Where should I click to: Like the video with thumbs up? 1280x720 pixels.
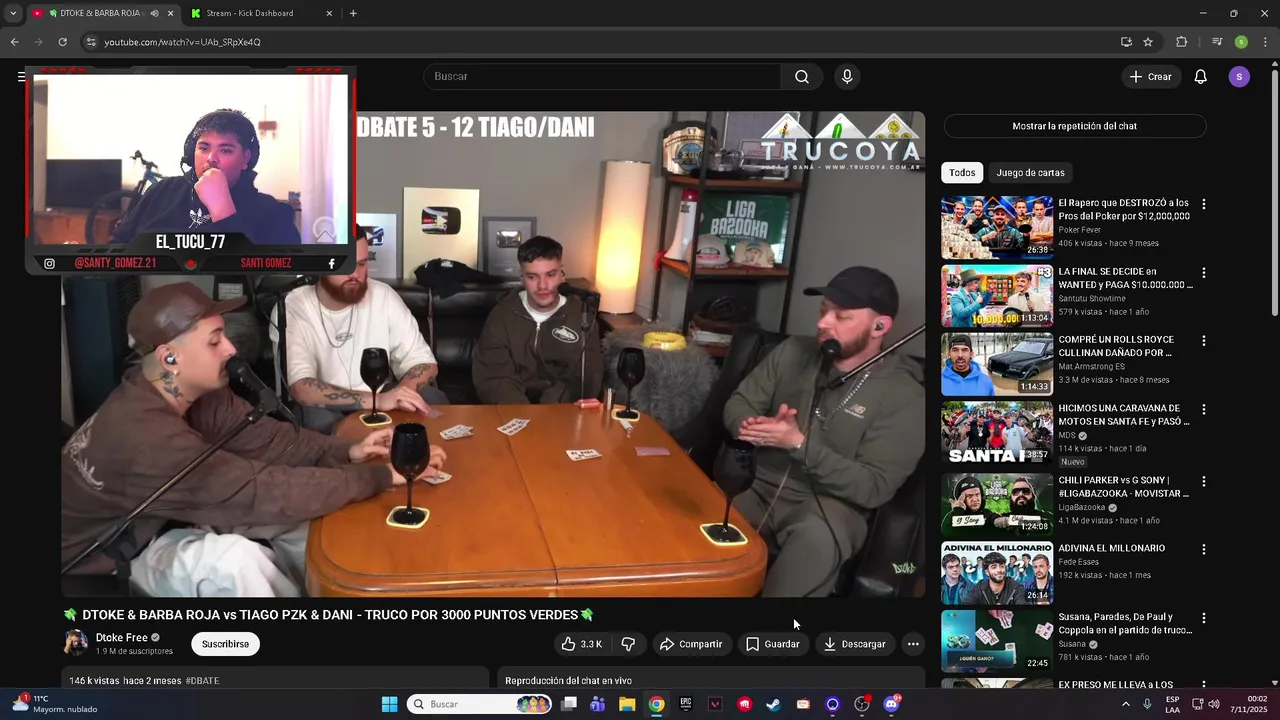pyautogui.click(x=581, y=644)
